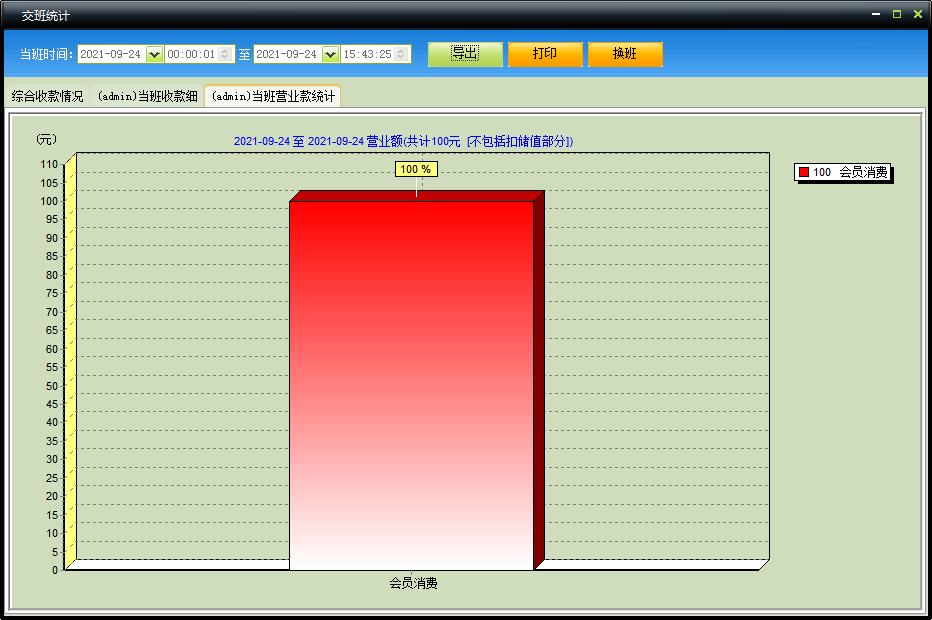932x620 pixels.
Task: Close the 交班统计 window
Action: (x=918, y=14)
